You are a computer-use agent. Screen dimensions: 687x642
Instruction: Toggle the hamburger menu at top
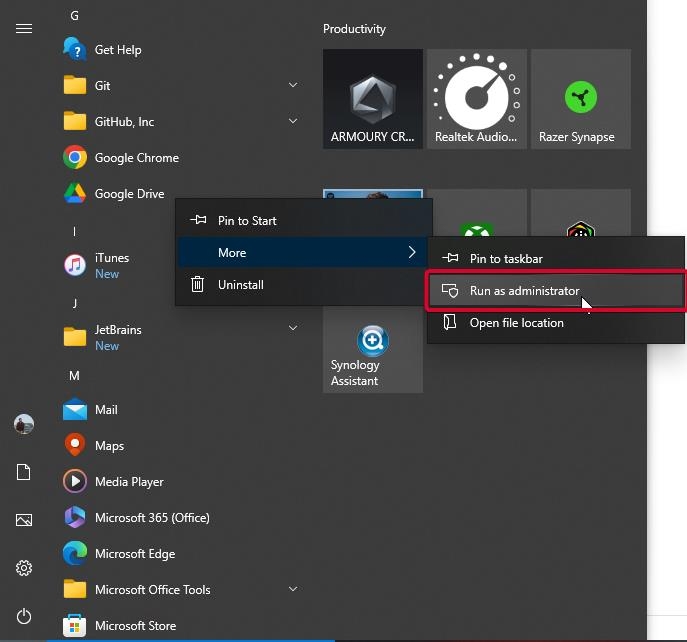click(24, 29)
